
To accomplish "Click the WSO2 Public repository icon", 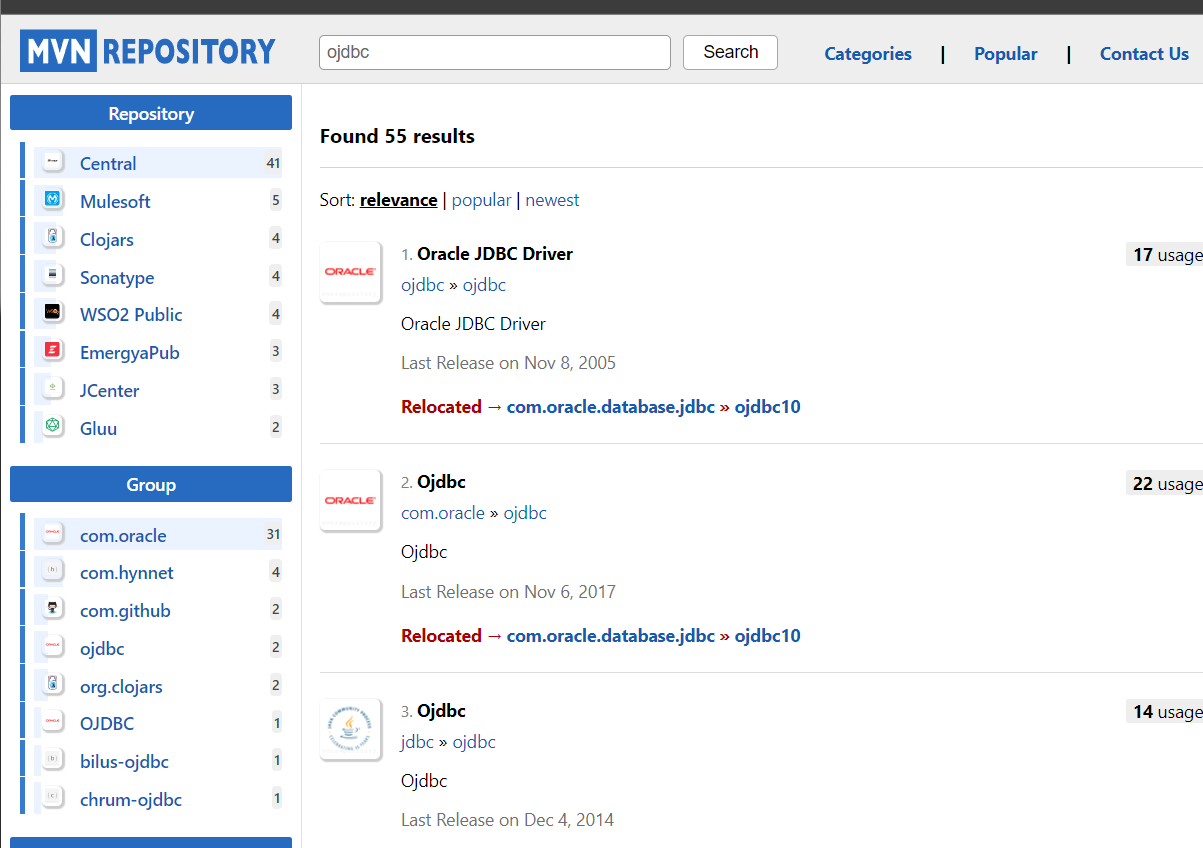I will pyautogui.click(x=53, y=313).
